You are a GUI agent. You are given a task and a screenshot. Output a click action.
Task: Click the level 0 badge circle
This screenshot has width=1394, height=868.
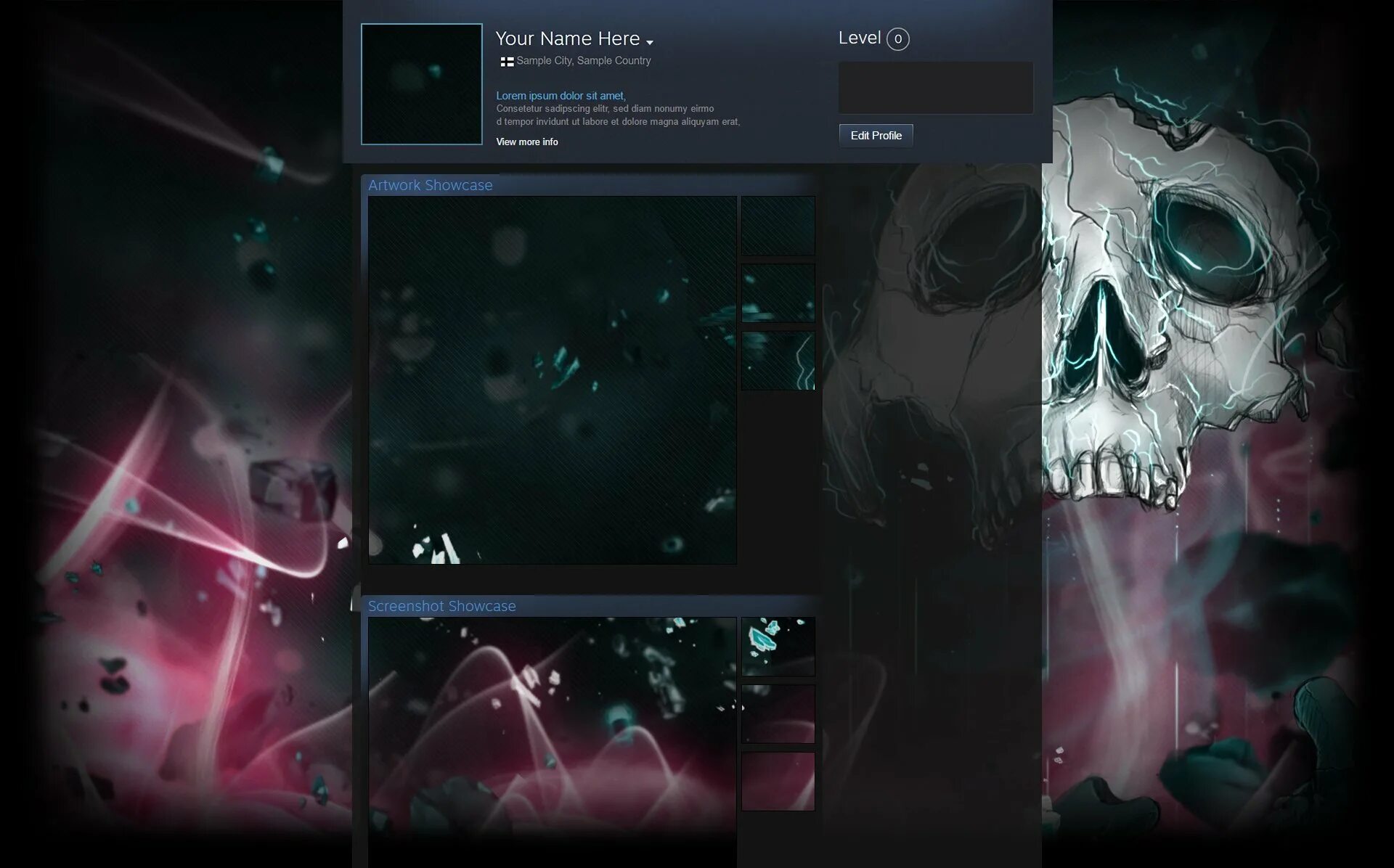(898, 39)
